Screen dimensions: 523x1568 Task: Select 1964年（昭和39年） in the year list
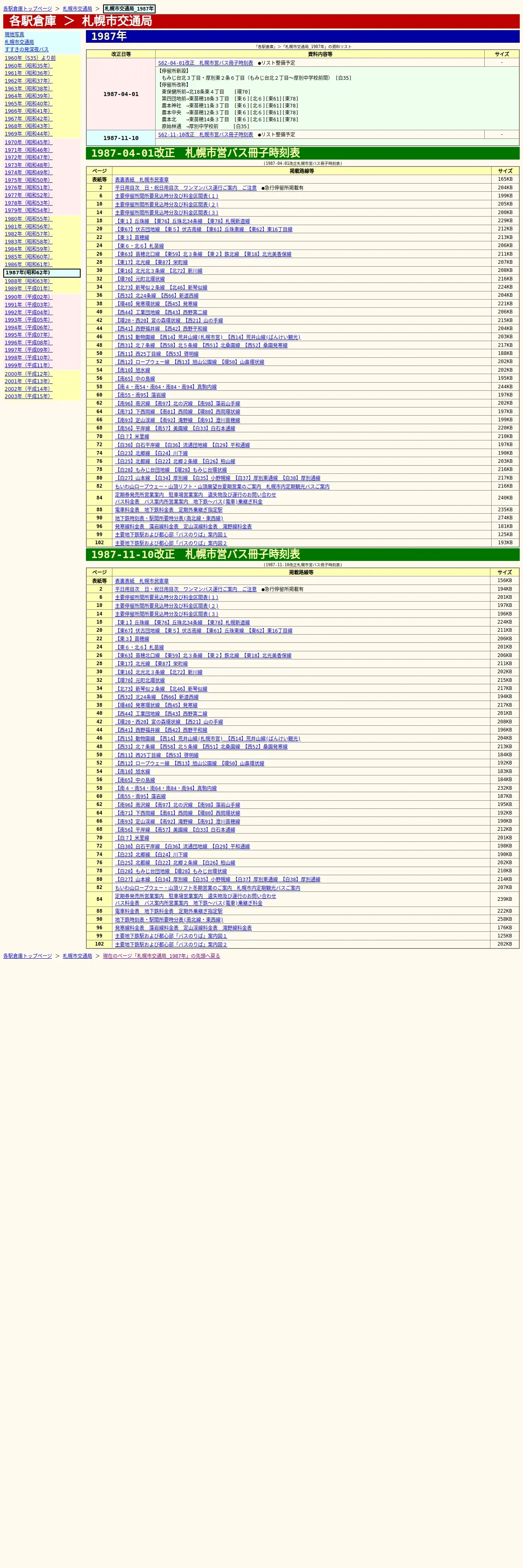tap(29, 96)
